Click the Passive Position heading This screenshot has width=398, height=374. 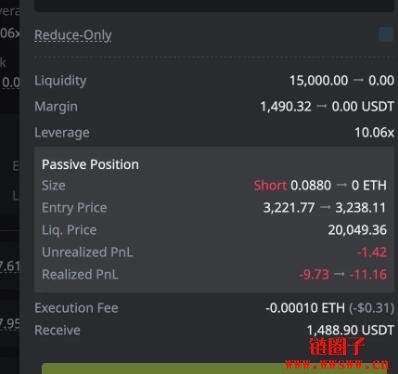coord(90,164)
